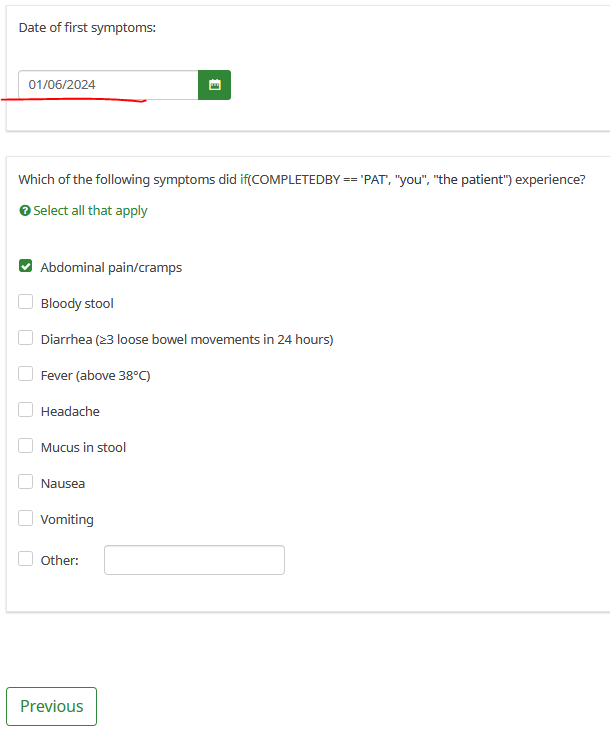Check the Fever (above 38°C) box
610x747 pixels.
click(x=26, y=375)
